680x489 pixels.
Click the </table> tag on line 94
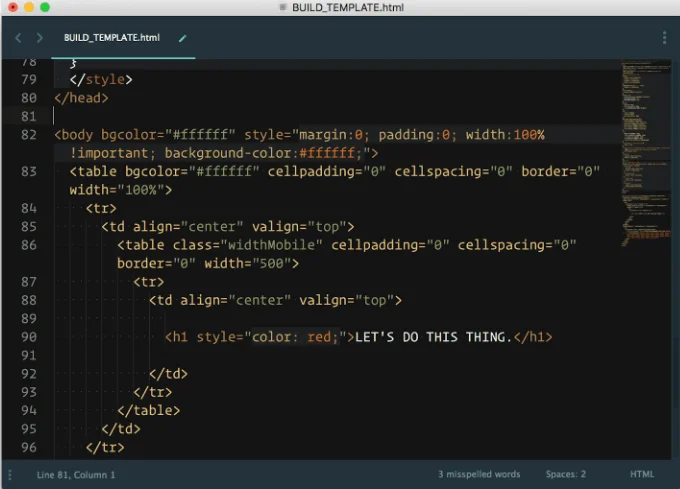148,410
